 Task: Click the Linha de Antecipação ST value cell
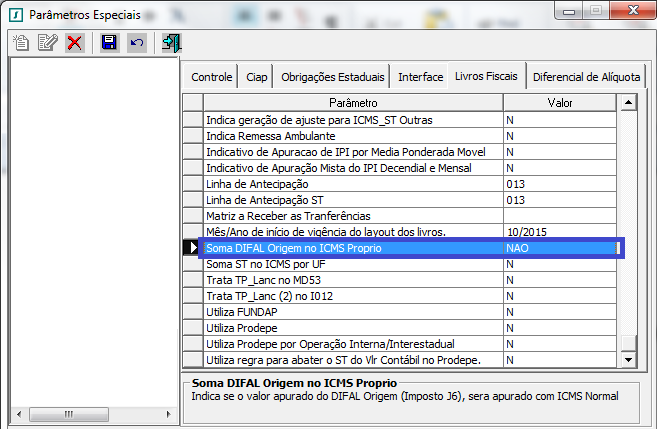pyautogui.click(x=560, y=200)
